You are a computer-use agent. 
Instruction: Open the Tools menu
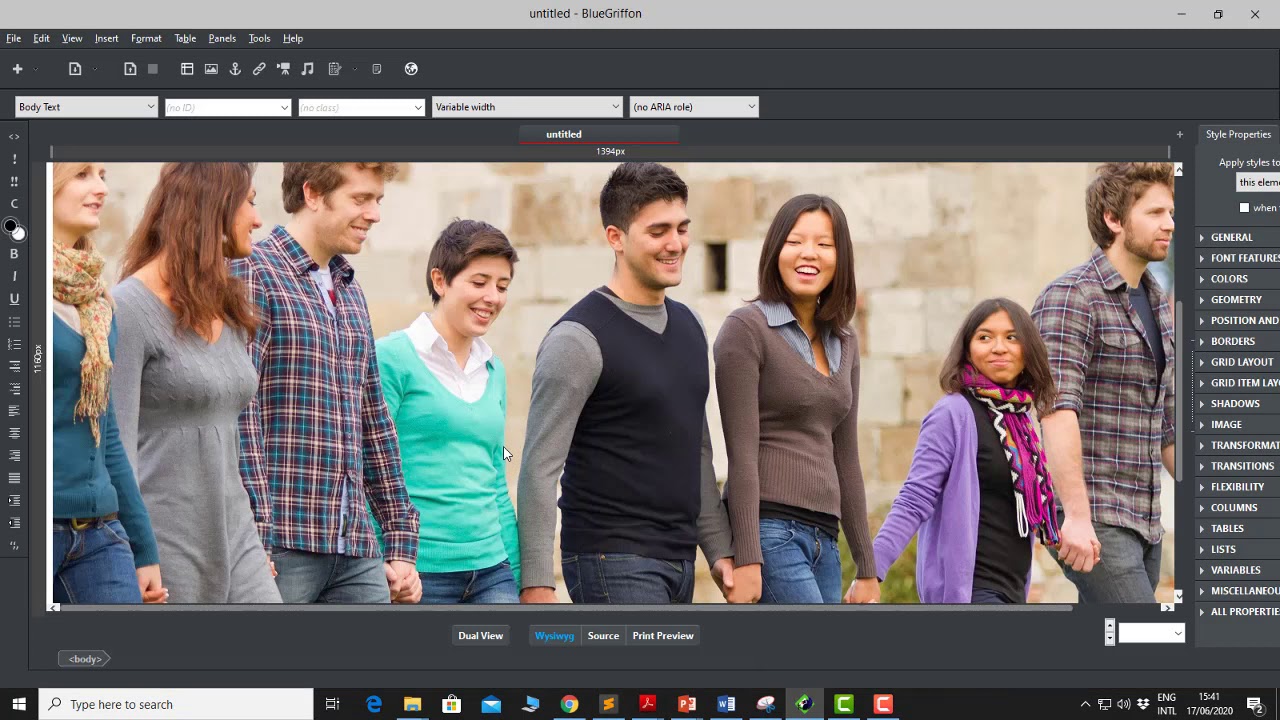click(x=259, y=38)
